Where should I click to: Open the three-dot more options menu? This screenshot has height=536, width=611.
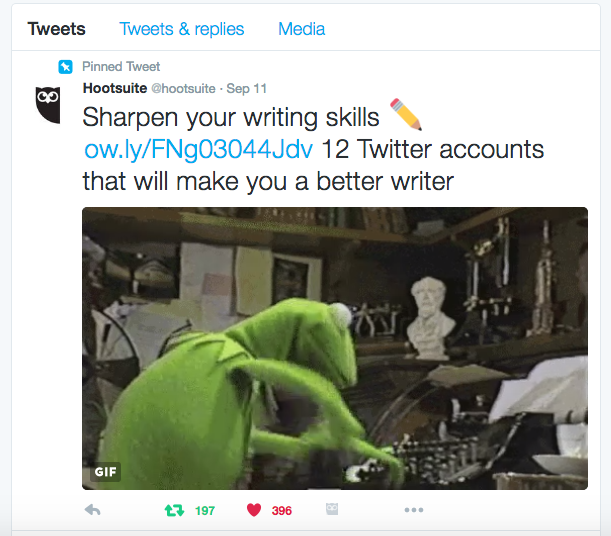pyautogui.click(x=414, y=510)
